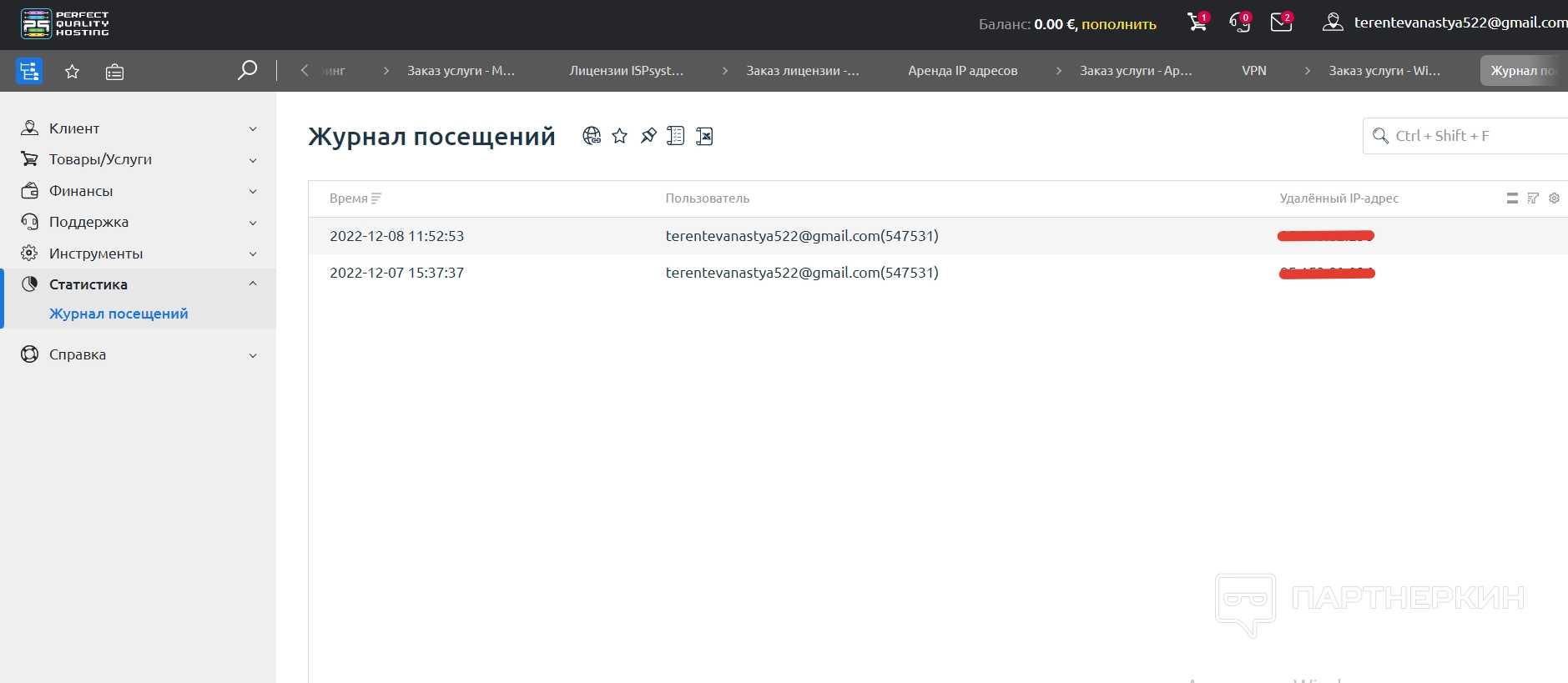The height and width of the screenshot is (683, 1568).
Task: Open the shopping cart icon
Action: [1197, 23]
